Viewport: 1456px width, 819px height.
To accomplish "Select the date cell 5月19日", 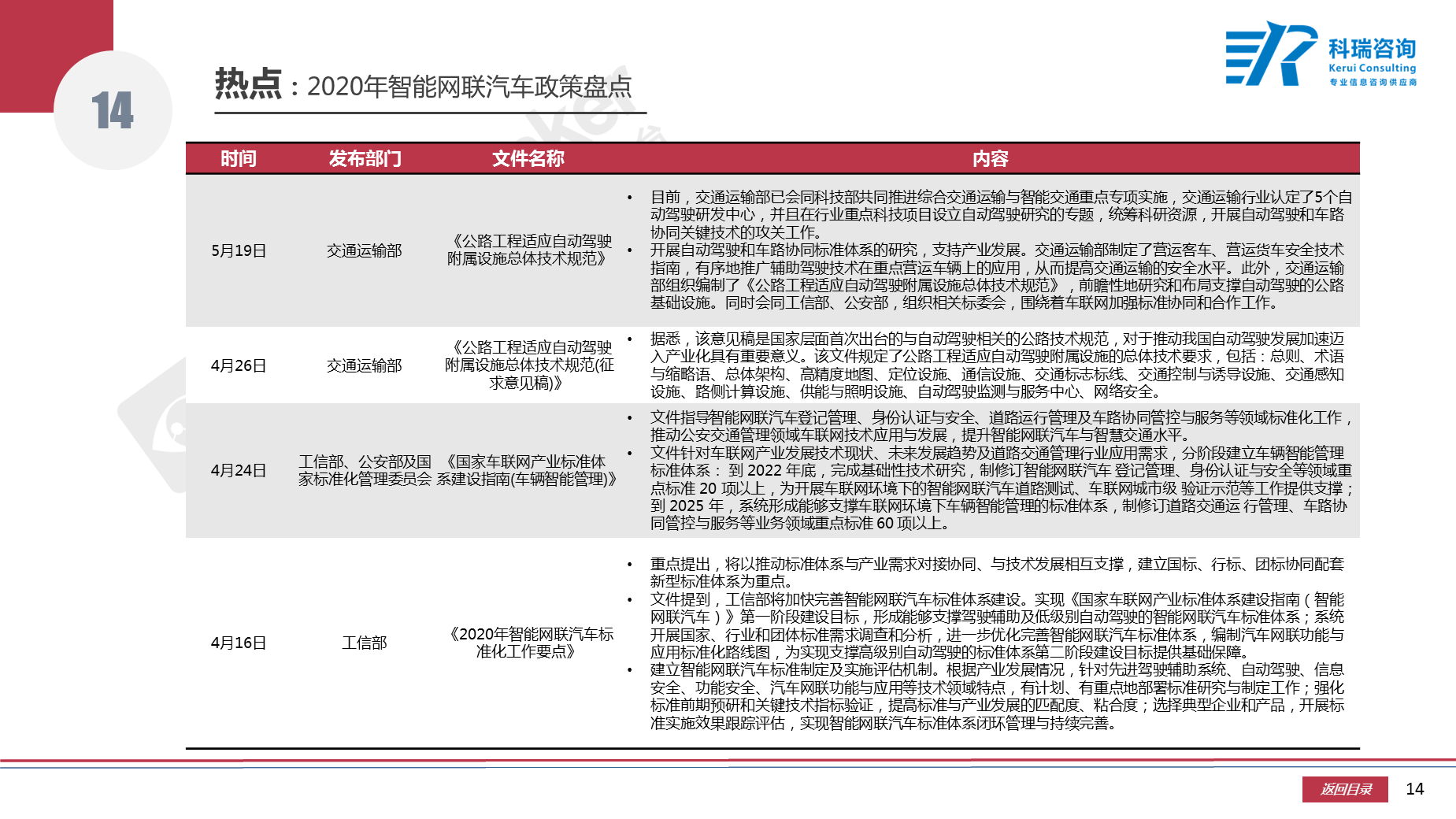I will coord(239,250).
